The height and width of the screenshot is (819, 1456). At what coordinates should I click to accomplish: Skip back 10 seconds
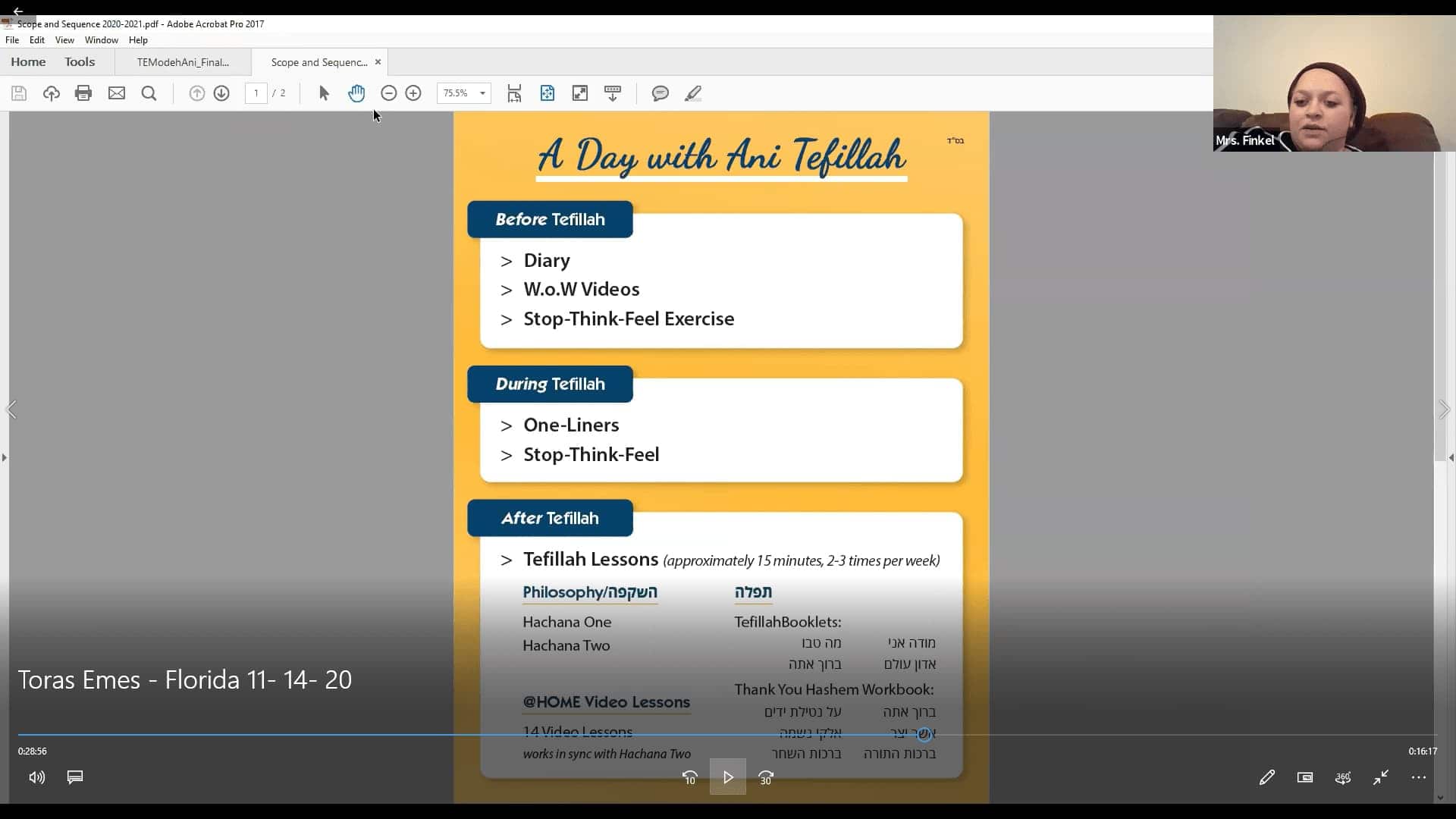[x=689, y=777]
